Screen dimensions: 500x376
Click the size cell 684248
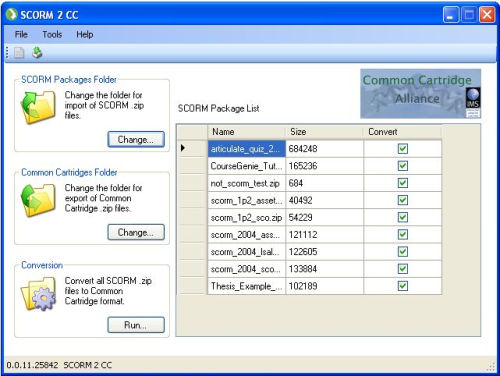click(x=324, y=149)
